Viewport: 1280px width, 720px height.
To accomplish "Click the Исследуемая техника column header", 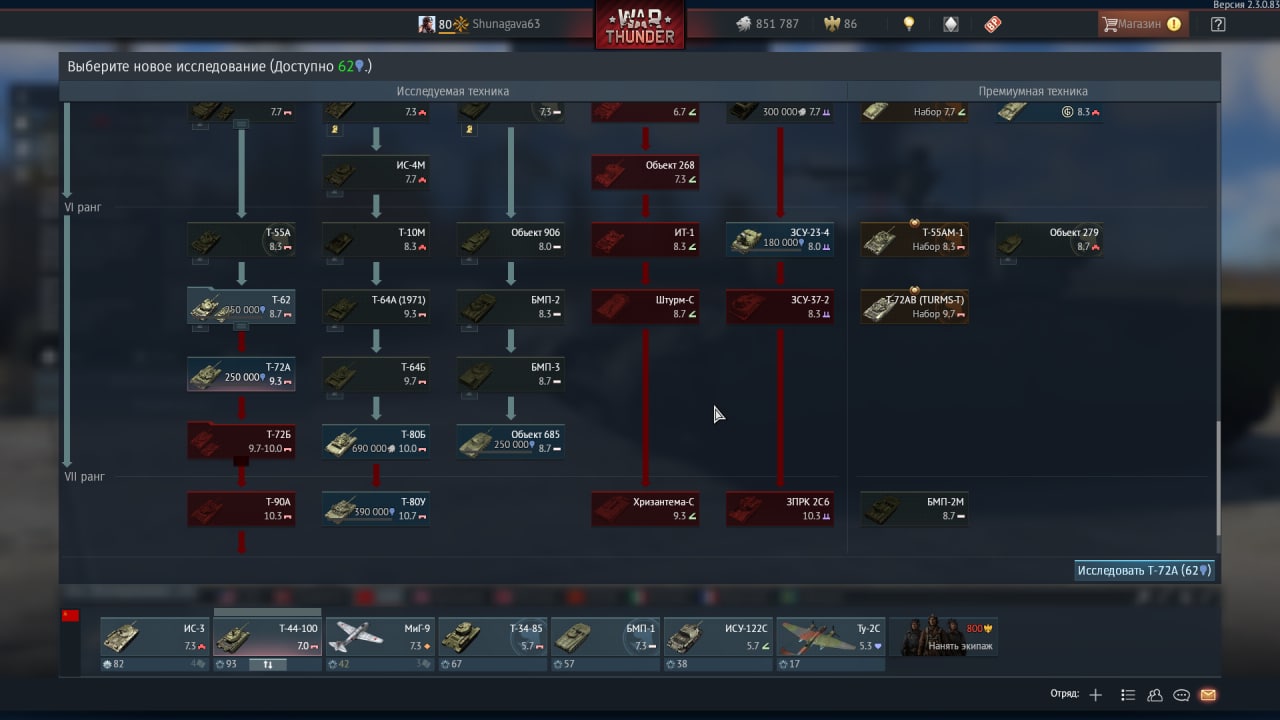I will (x=453, y=91).
